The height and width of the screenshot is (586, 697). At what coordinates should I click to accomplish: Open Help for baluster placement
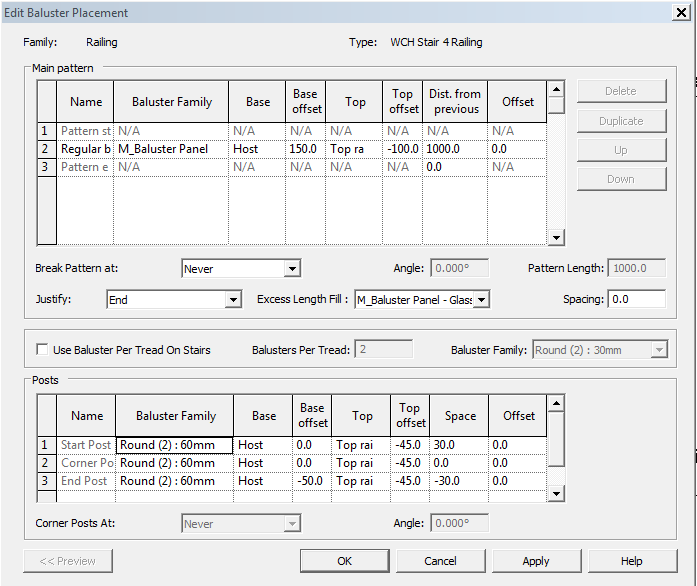tap(631, 561)
